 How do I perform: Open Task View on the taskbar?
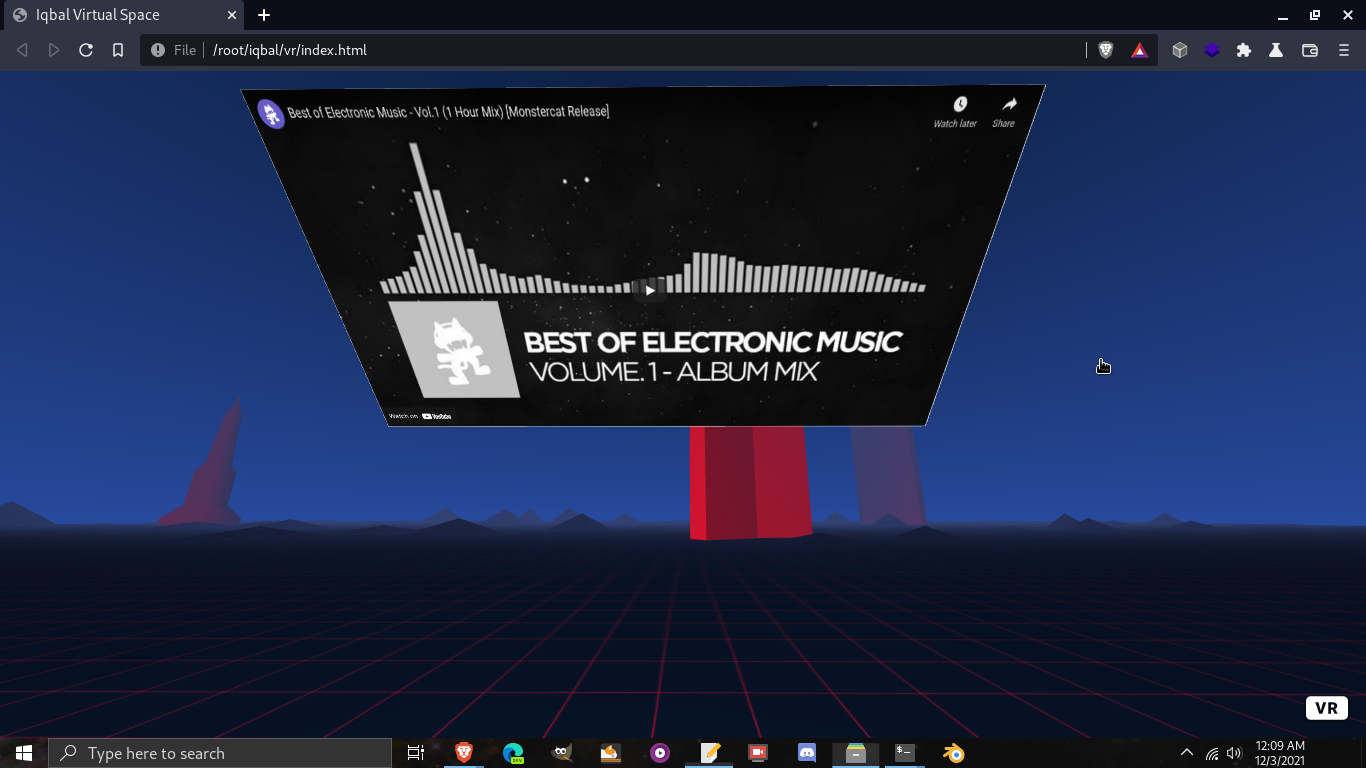click(416, 753)
